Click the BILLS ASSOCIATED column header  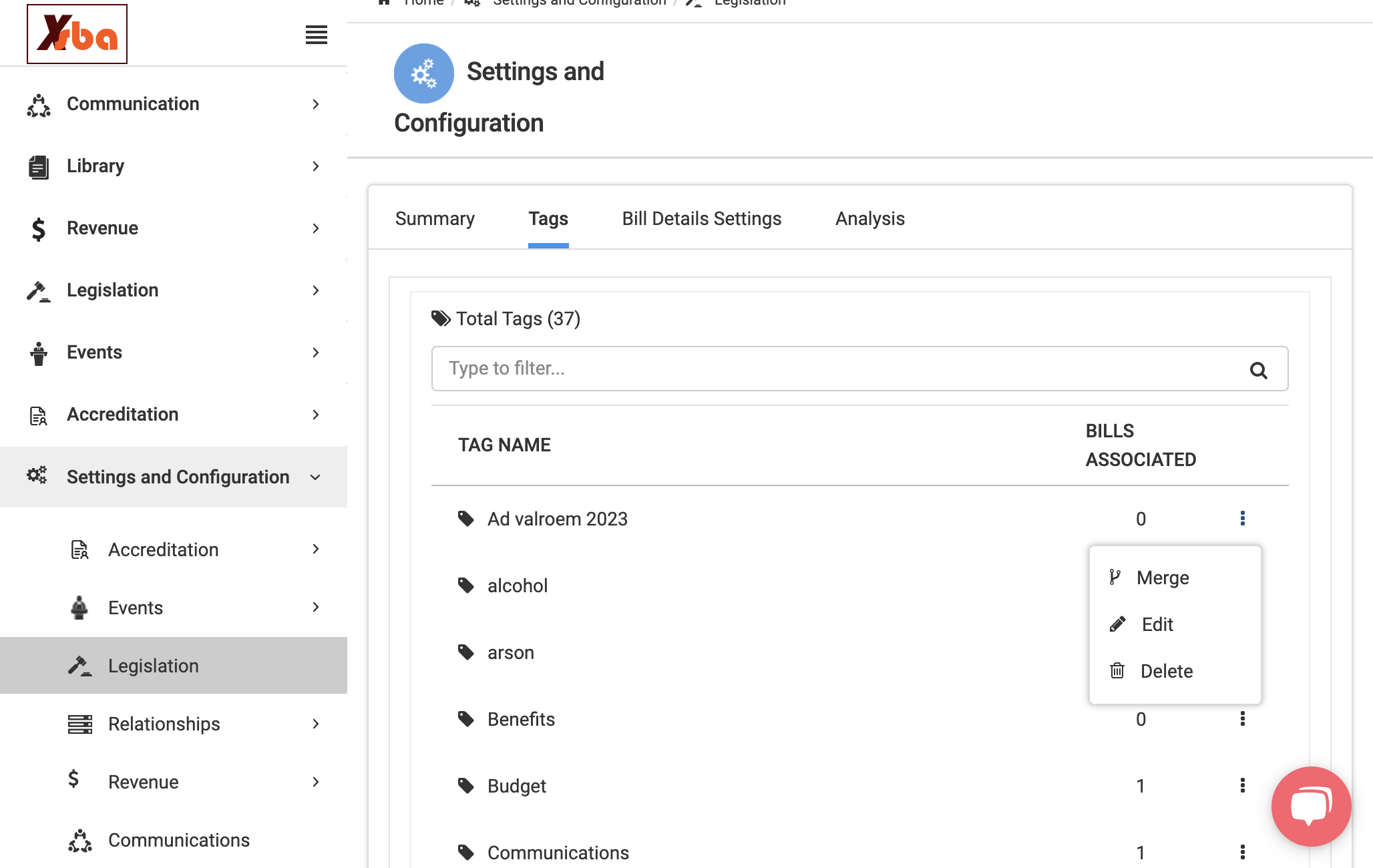tap(1141, 445)
